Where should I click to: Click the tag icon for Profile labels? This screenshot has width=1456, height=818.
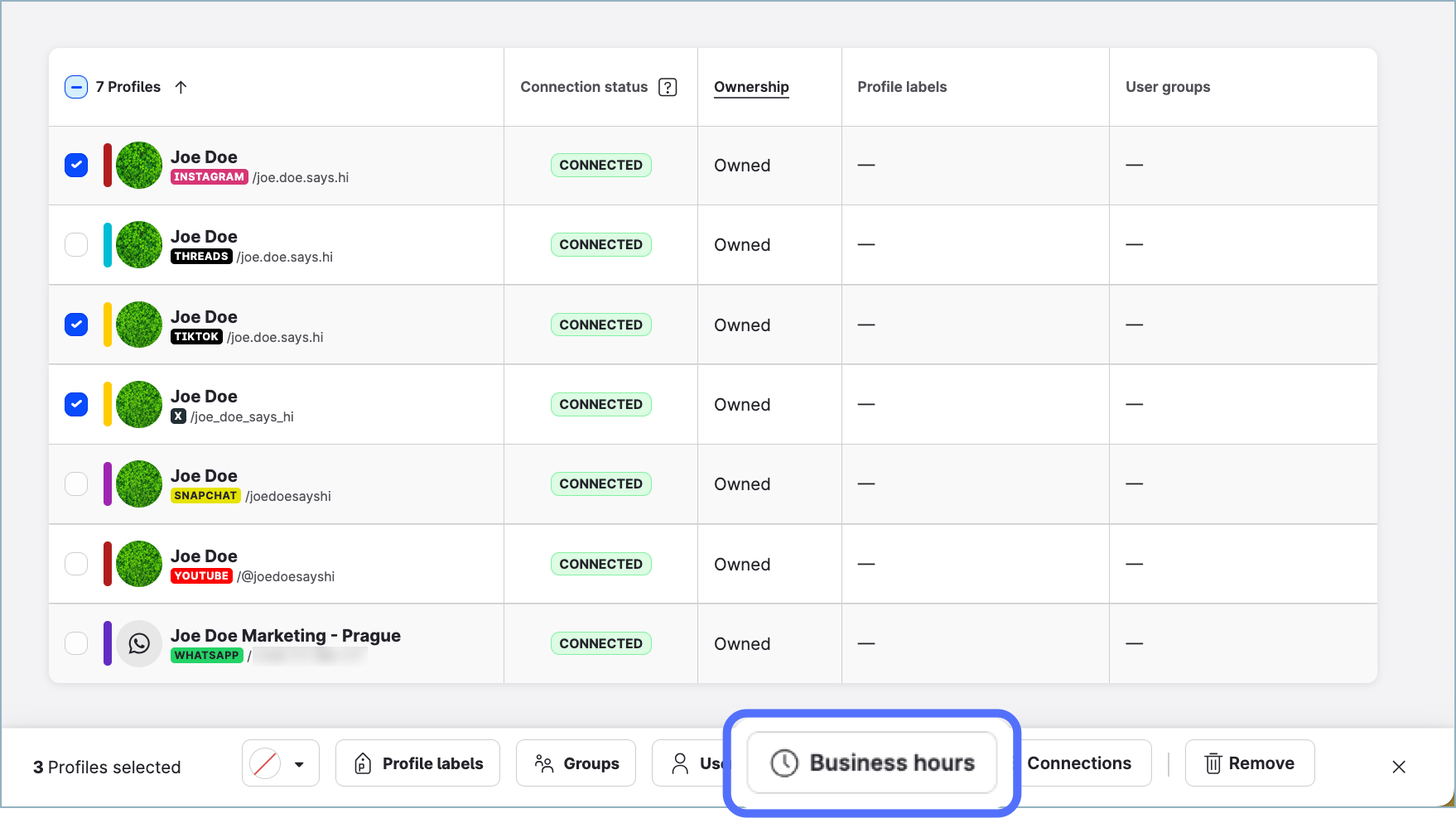[363, 763]
